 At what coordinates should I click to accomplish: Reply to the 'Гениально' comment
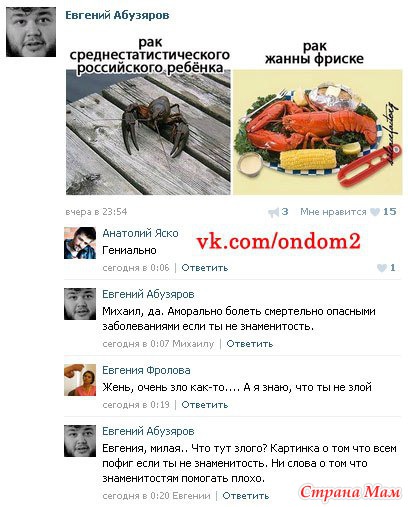pos(205,268)
